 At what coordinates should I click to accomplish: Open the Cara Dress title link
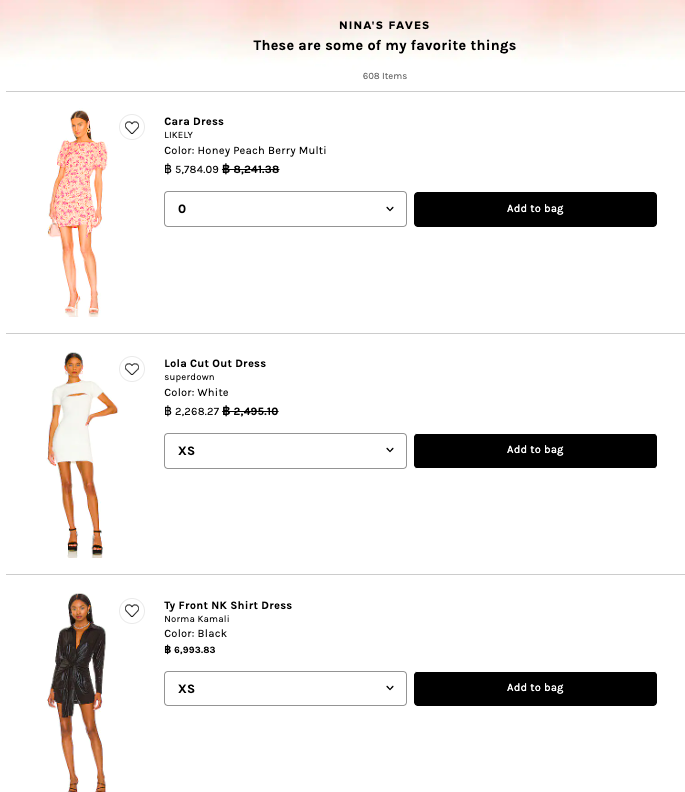tap(194, 121)
